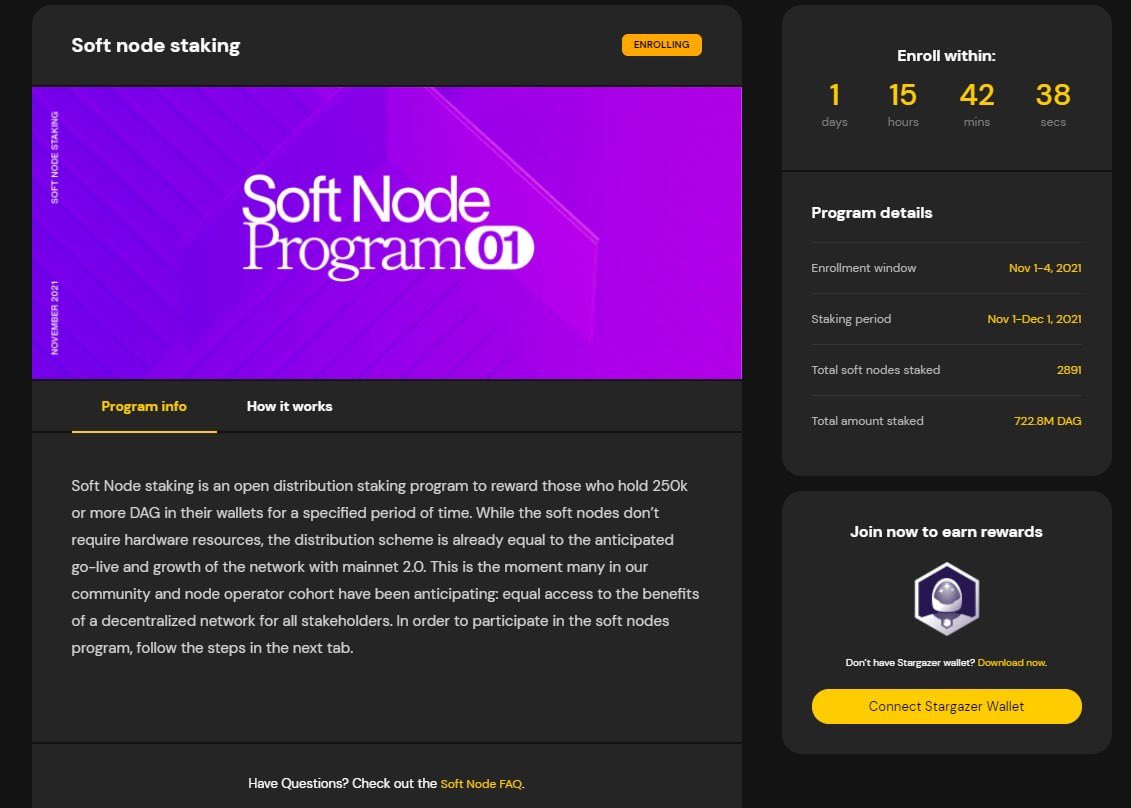
Task: Click the Connect Stargazer Wallet button
Action: (x=946, y=706)
